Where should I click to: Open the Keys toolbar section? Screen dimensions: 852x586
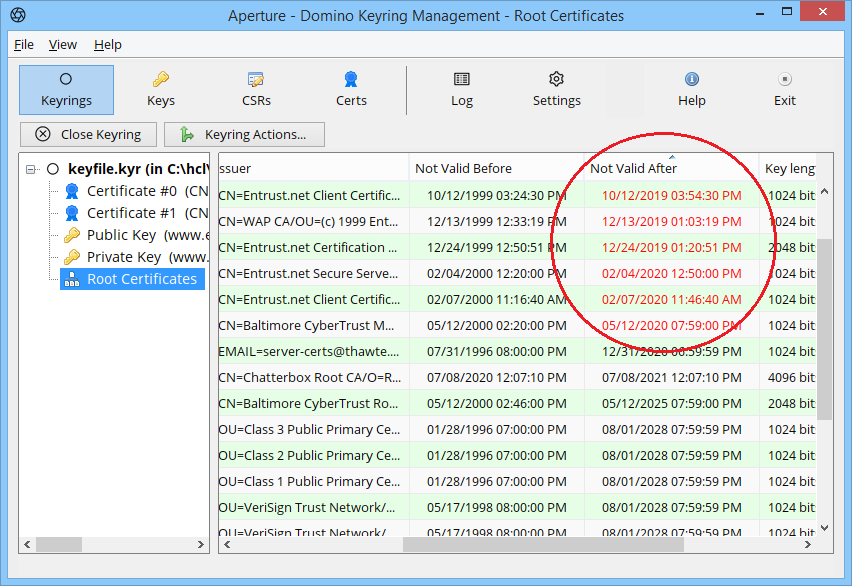point(161,90)
